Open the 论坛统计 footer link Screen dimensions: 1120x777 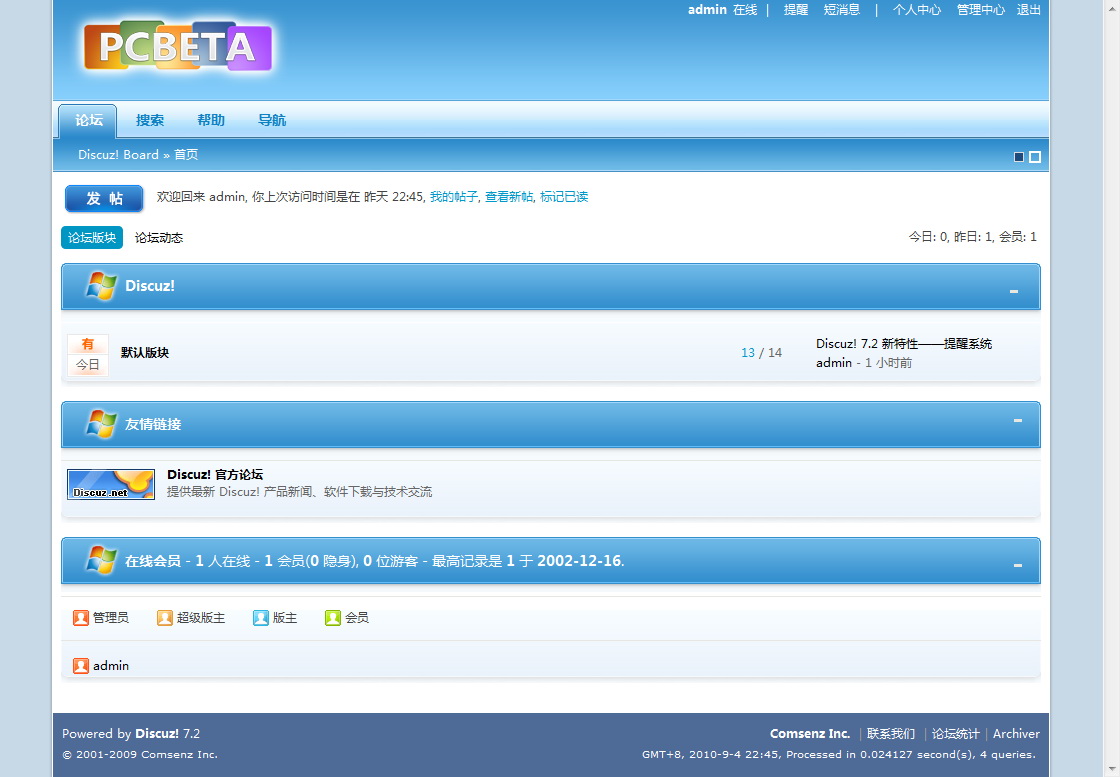coord(956,733)
